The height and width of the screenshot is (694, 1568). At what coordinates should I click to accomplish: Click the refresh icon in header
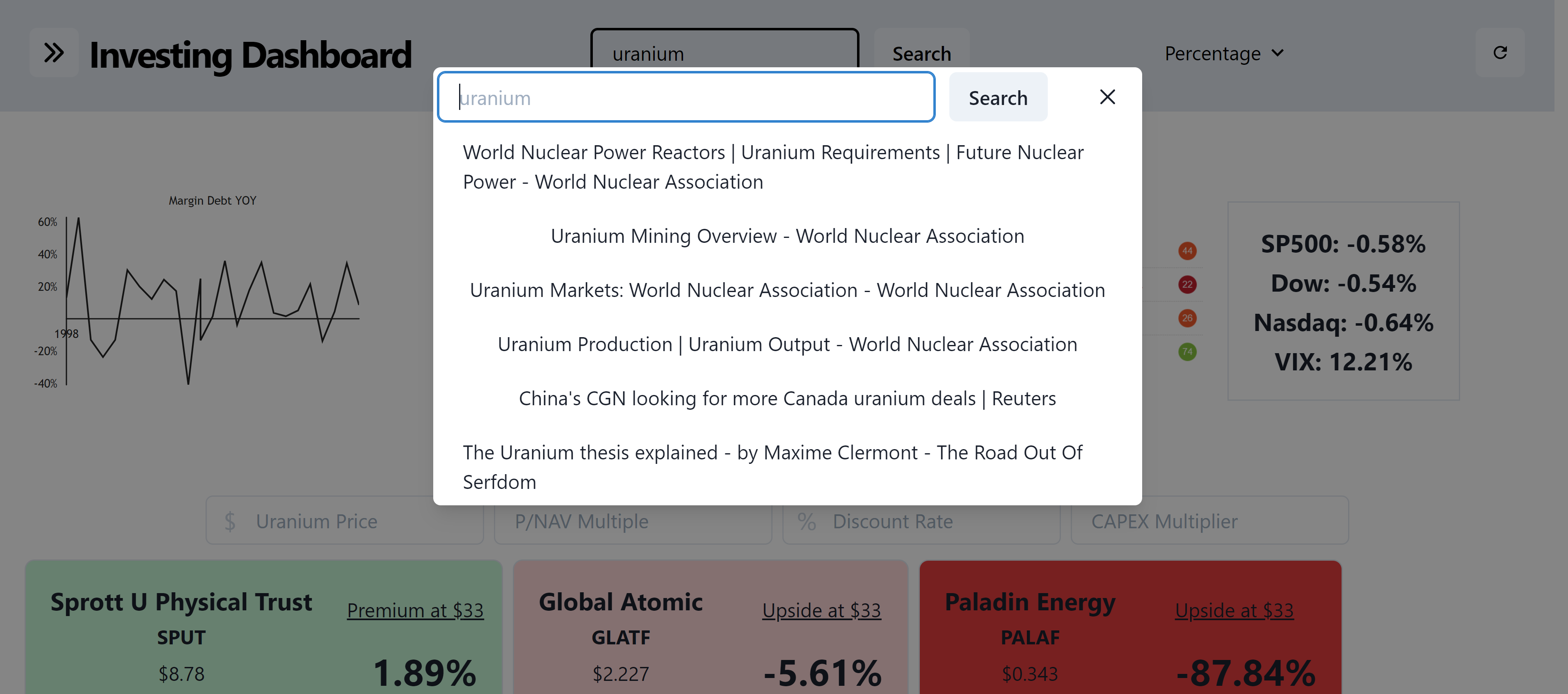click(1500, 53)
